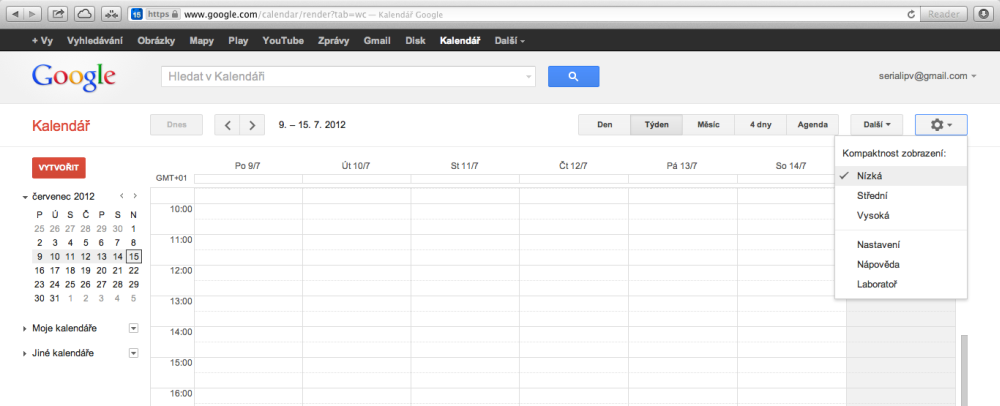Click So 14/7 day header
1000x406 pixels.
pos(791,166)
